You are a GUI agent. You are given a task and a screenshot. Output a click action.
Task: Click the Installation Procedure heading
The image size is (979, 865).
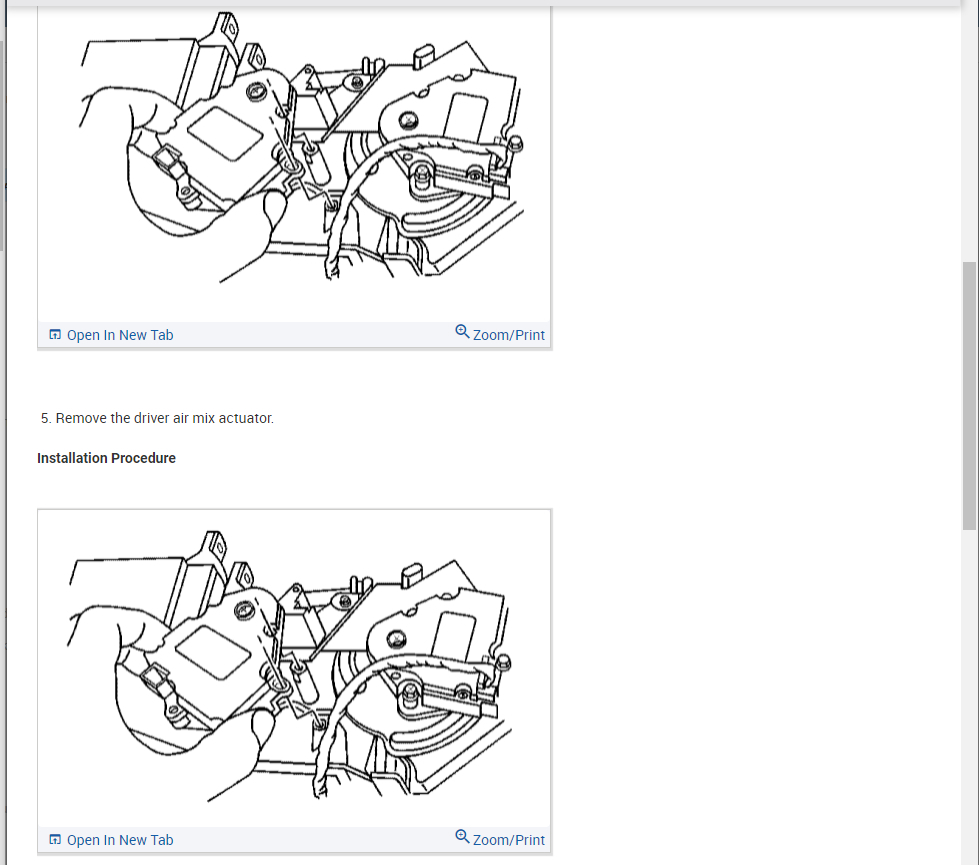point(106,458)
